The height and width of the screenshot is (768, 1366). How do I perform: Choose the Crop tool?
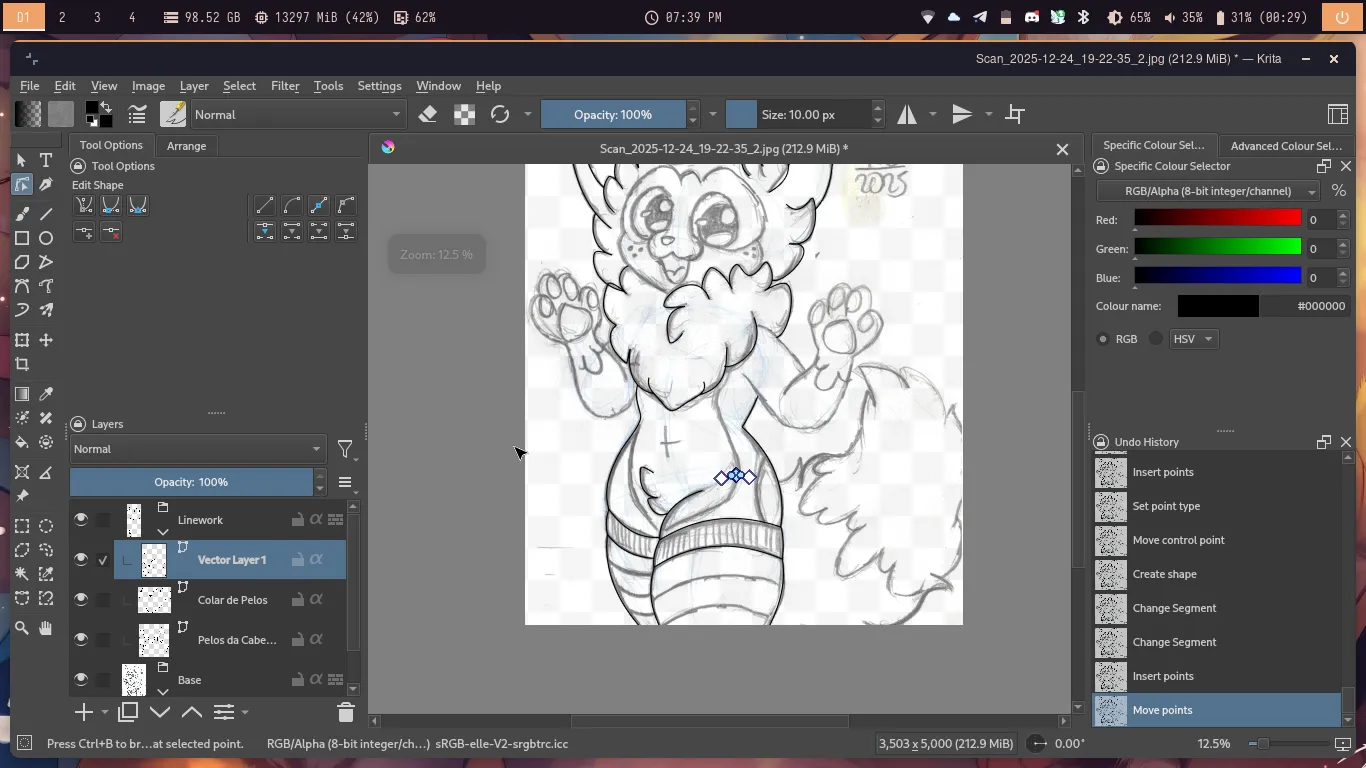pyautogui.click(x=22, y=365)
